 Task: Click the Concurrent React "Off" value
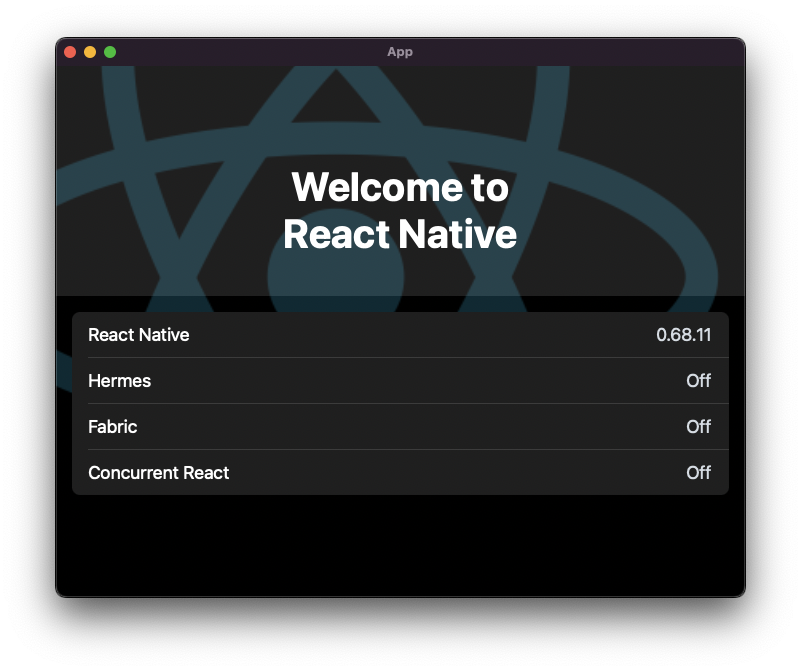698,473
